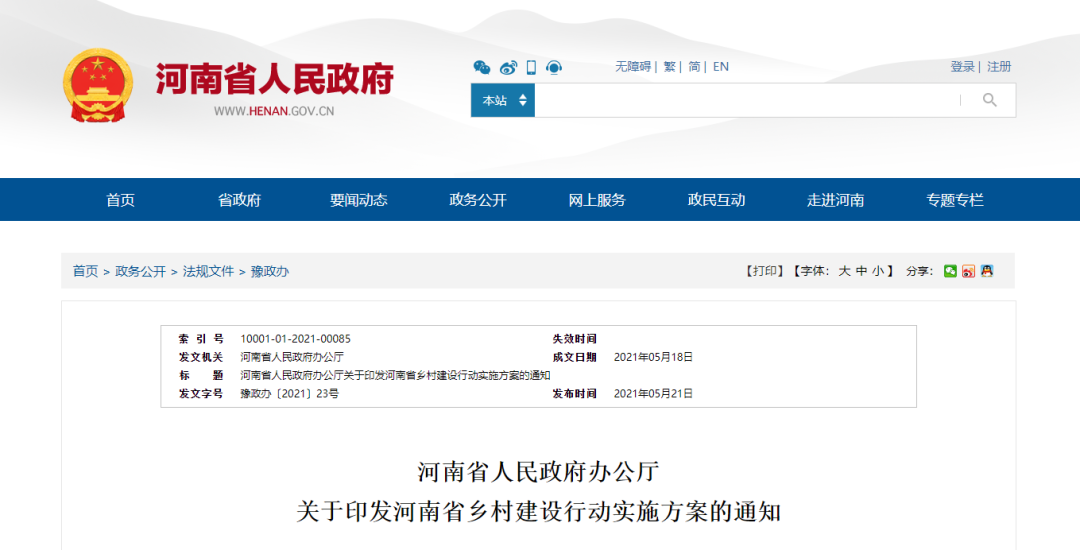Open the 网上服务 navigation tab

click(597, 200)
